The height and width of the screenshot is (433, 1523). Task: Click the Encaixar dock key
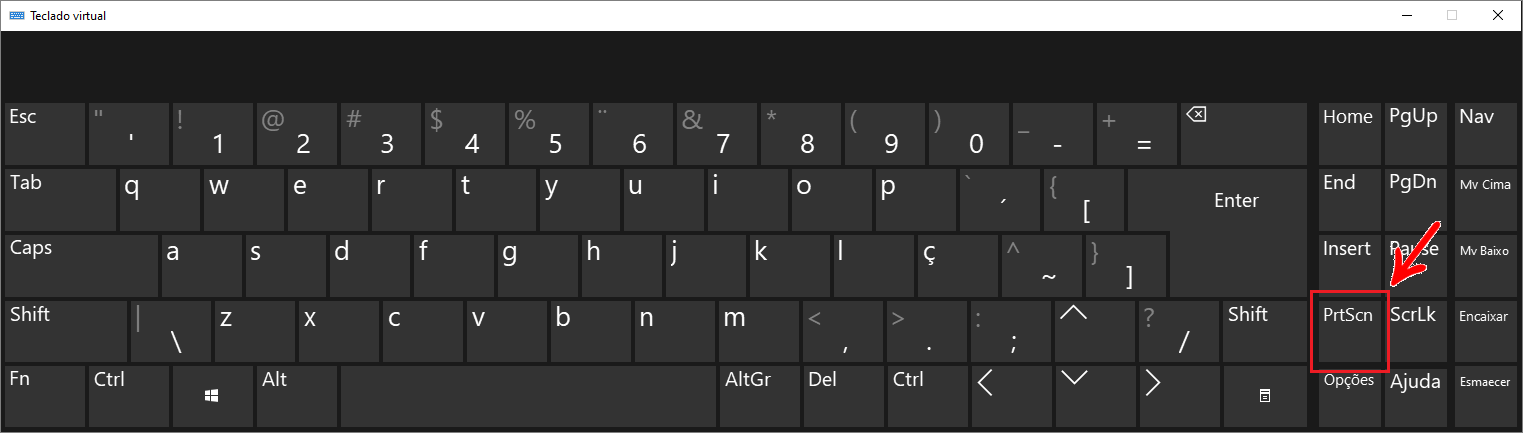click(1483, 331)
